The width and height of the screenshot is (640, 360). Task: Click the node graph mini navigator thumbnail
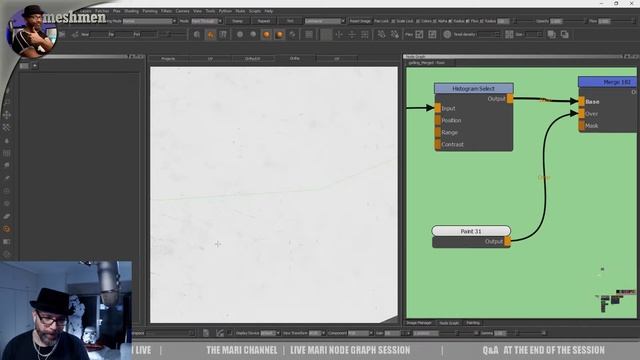[616, 301]
